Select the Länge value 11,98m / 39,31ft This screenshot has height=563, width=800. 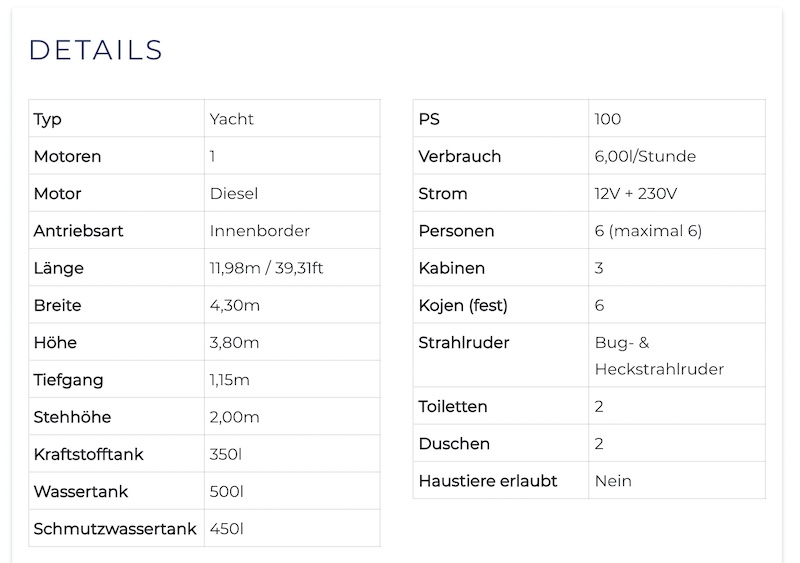coord(266,268)
